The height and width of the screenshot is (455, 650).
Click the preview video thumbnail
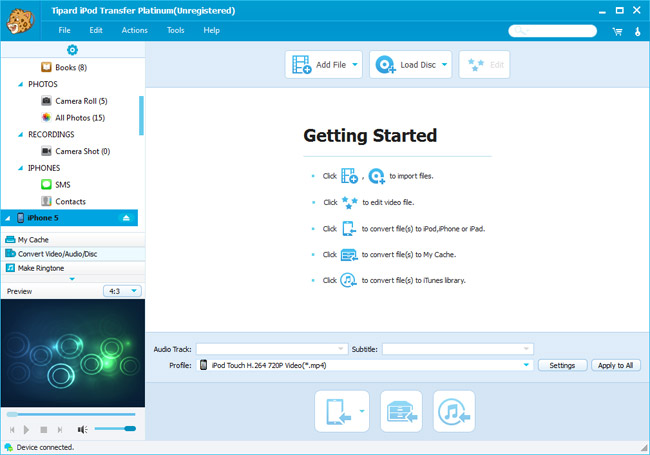tap(73, 353)
